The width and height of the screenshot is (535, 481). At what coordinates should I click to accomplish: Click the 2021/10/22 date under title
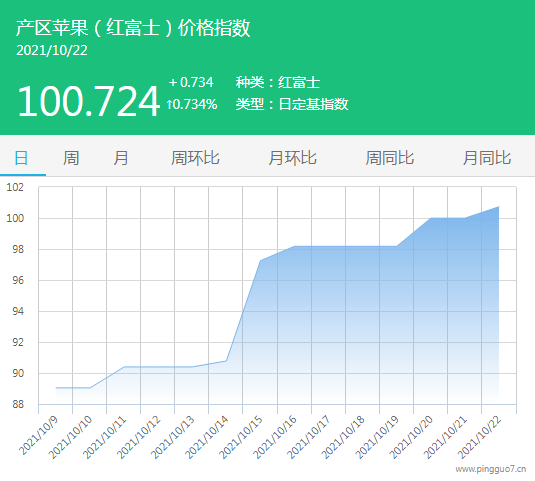point(52,50)
